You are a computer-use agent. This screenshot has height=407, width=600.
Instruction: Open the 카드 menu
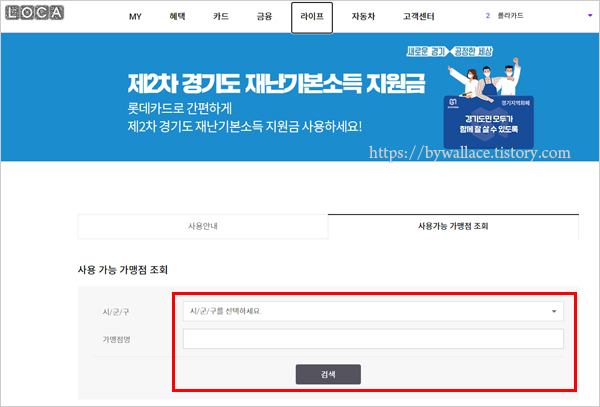(x=221, y=16)
